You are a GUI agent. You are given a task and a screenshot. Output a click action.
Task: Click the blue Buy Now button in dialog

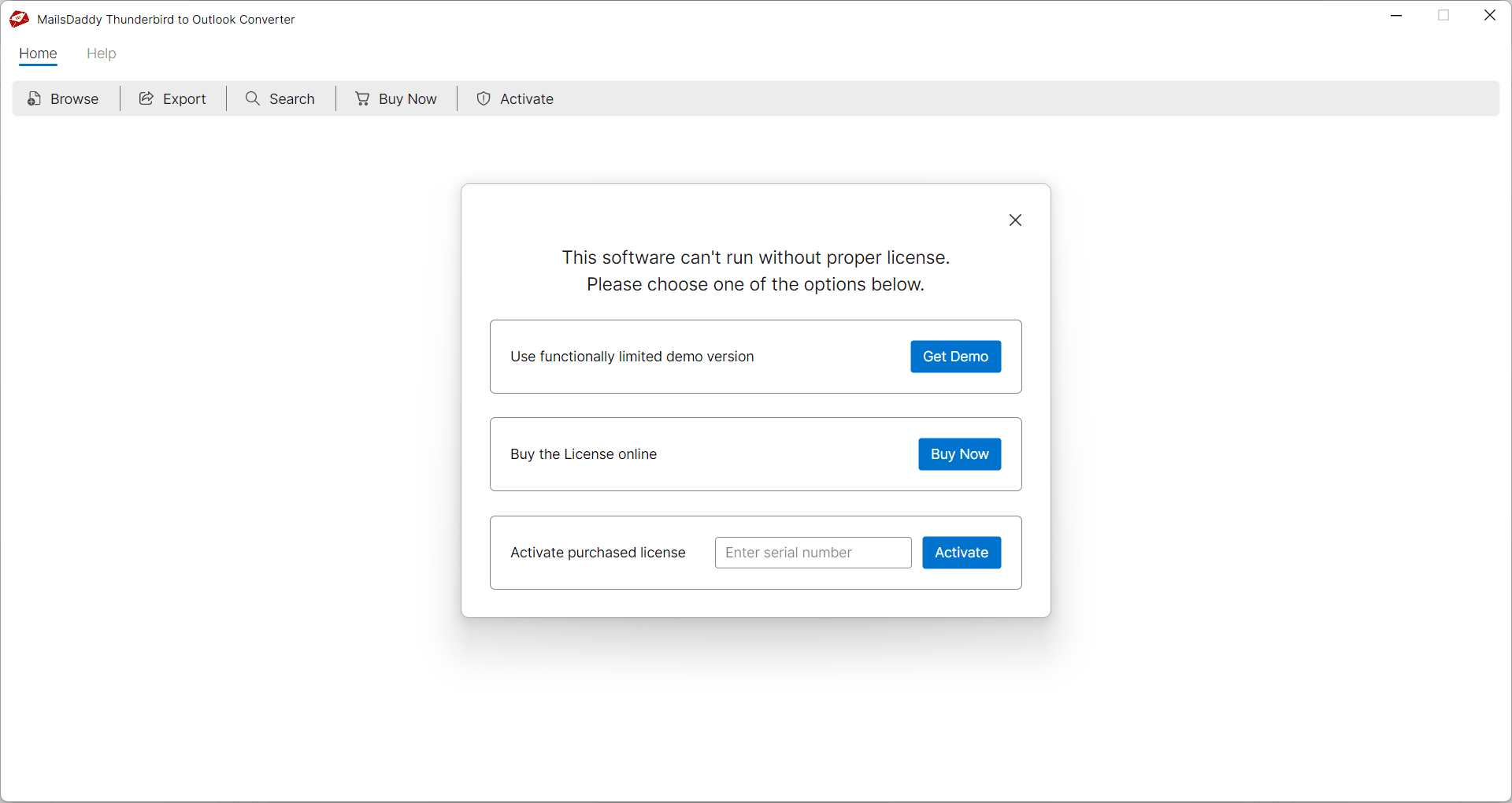960,454
